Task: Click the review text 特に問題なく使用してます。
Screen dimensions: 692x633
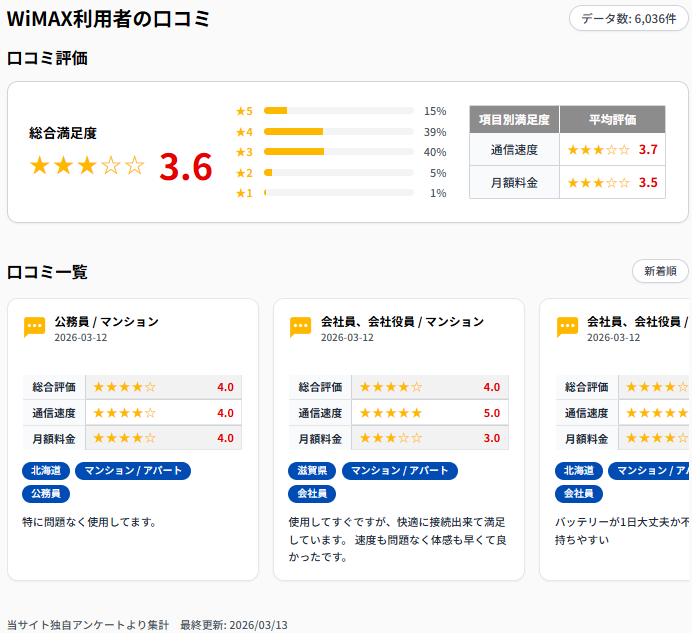Action: pyautogui.click(x=90, y=522)
